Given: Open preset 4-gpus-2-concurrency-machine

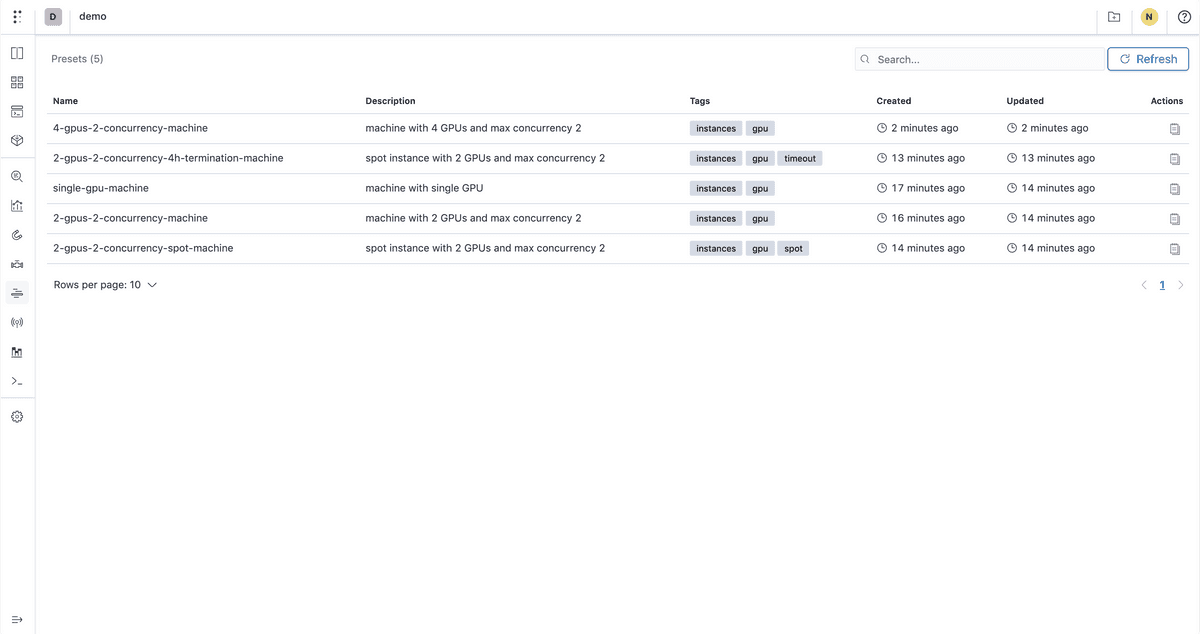Looking at the screenshot, I should pos(130,128).
